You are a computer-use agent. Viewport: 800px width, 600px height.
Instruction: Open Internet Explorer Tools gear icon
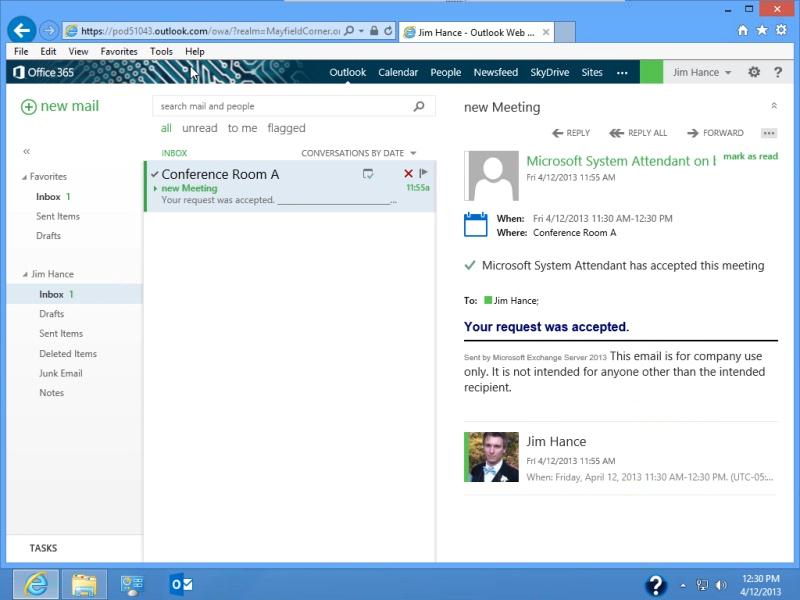[781, 30]
